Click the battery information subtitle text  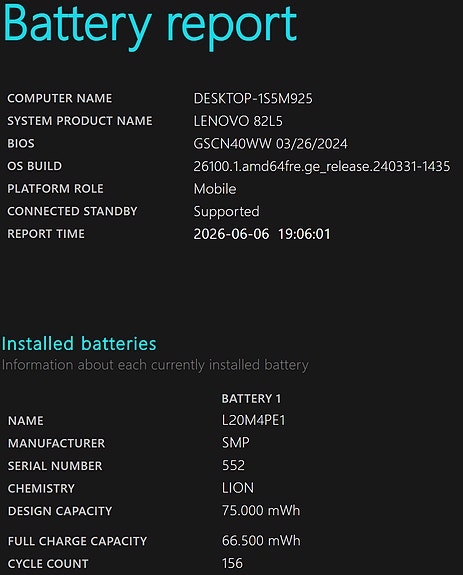(x=155, y=365)
